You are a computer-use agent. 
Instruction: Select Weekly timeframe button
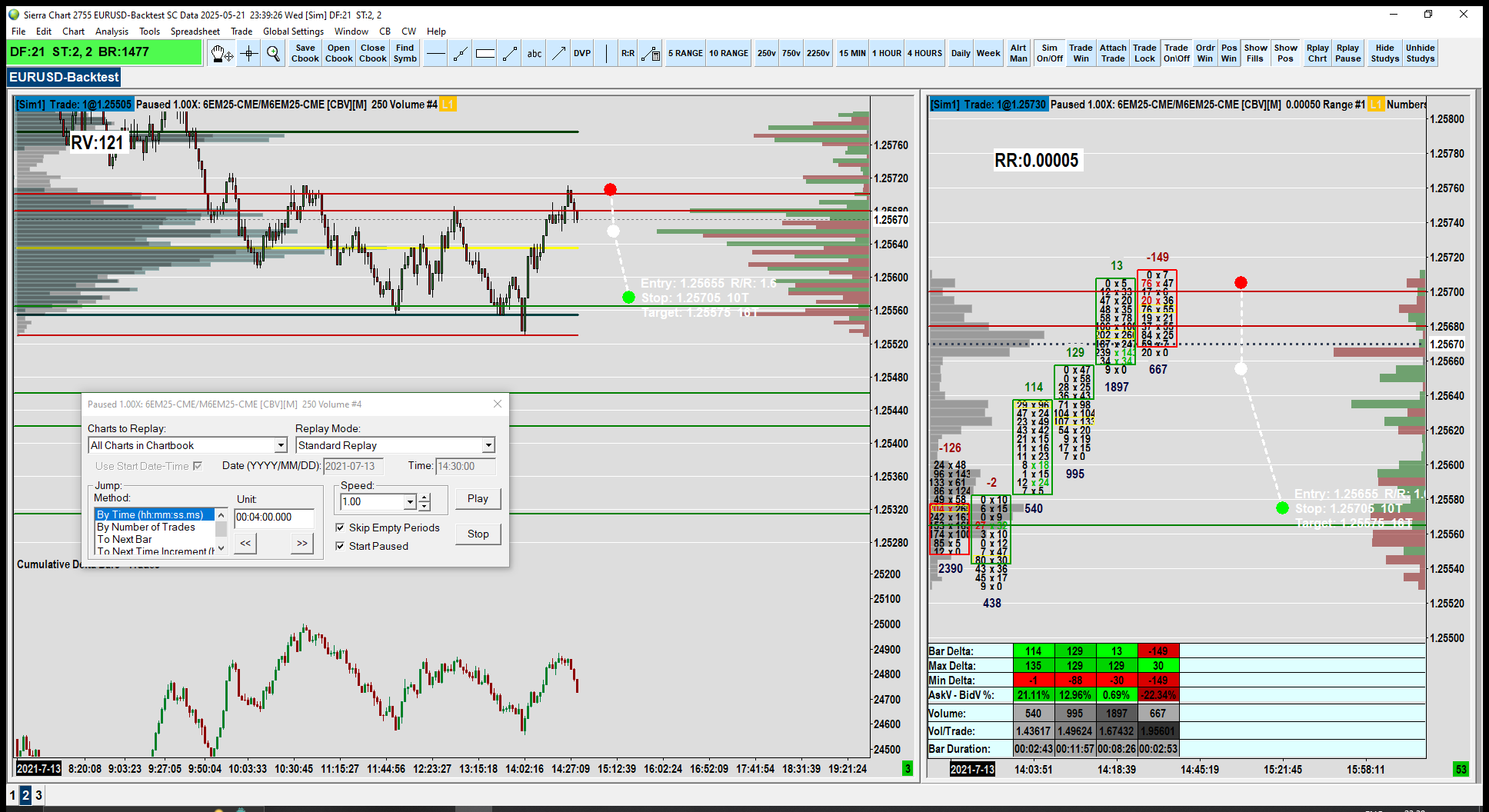pos(988,53)
